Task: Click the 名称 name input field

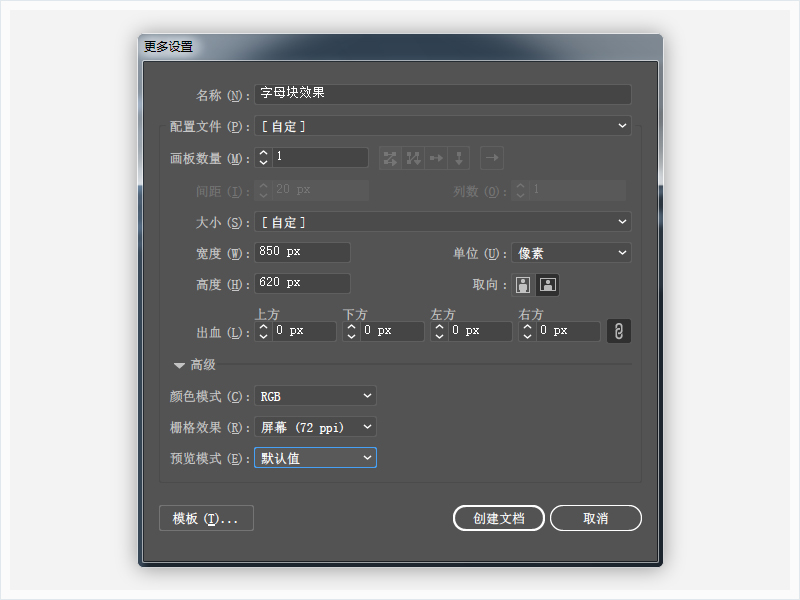Action: click(x=443, y=94)
